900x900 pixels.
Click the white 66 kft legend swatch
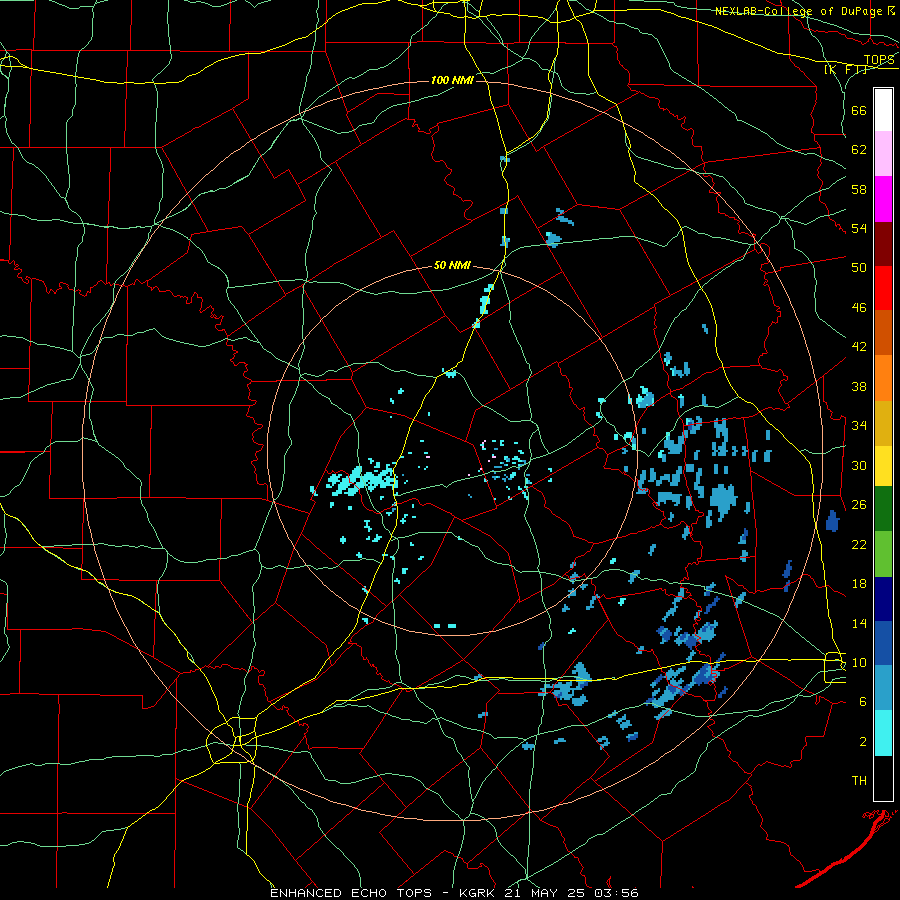883,110
